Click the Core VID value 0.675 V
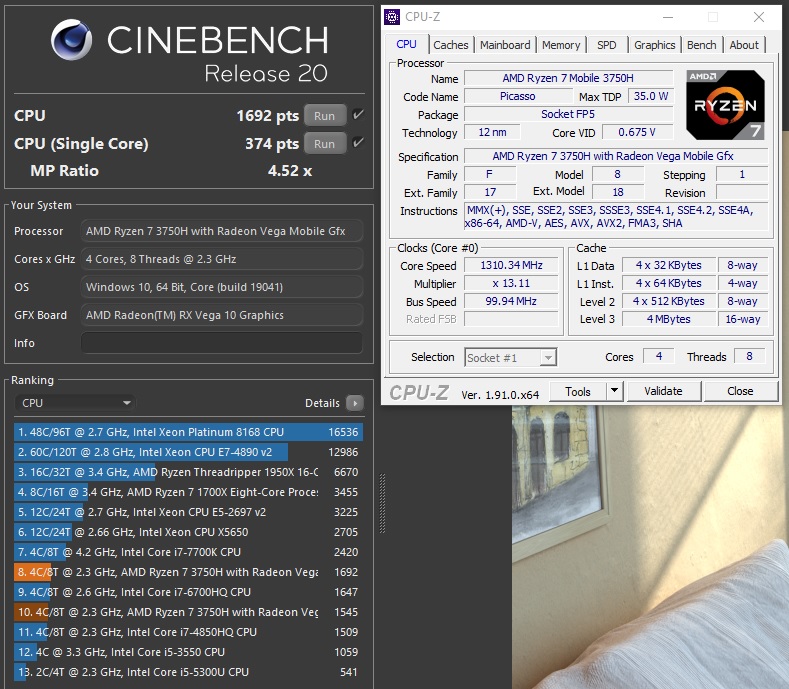This screenshot has height=689, width=789. click(637, 132)
